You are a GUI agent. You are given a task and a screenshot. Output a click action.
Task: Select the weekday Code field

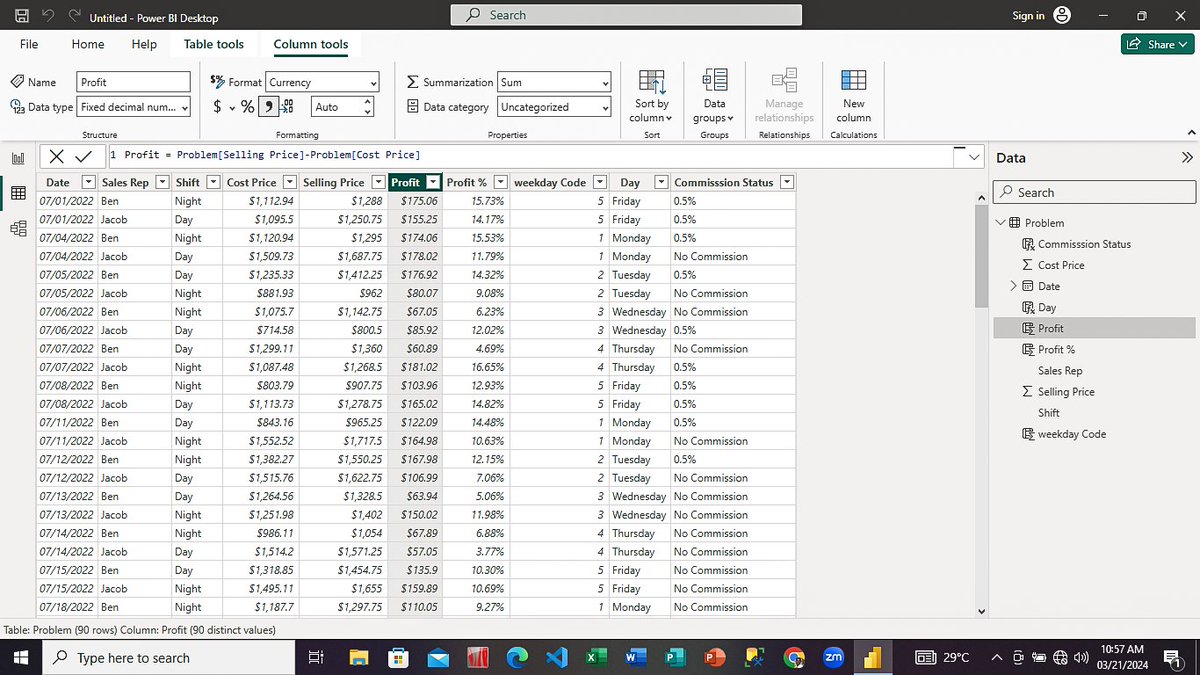(1072, 434)
